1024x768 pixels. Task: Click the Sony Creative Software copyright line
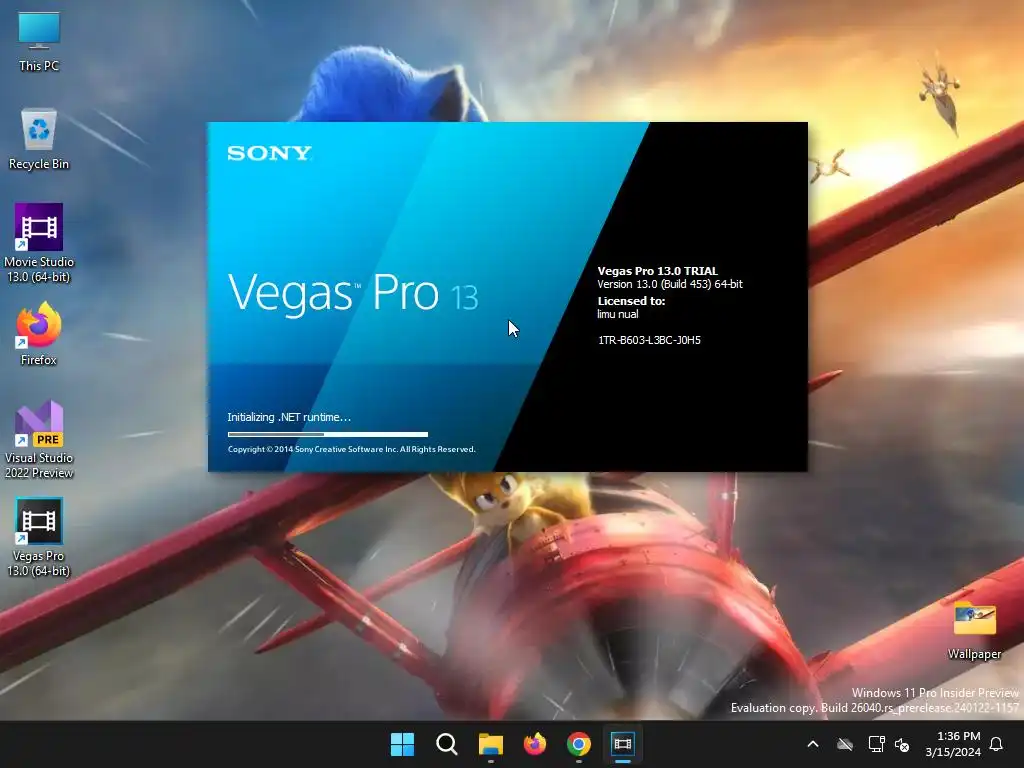tap(351, 449)
